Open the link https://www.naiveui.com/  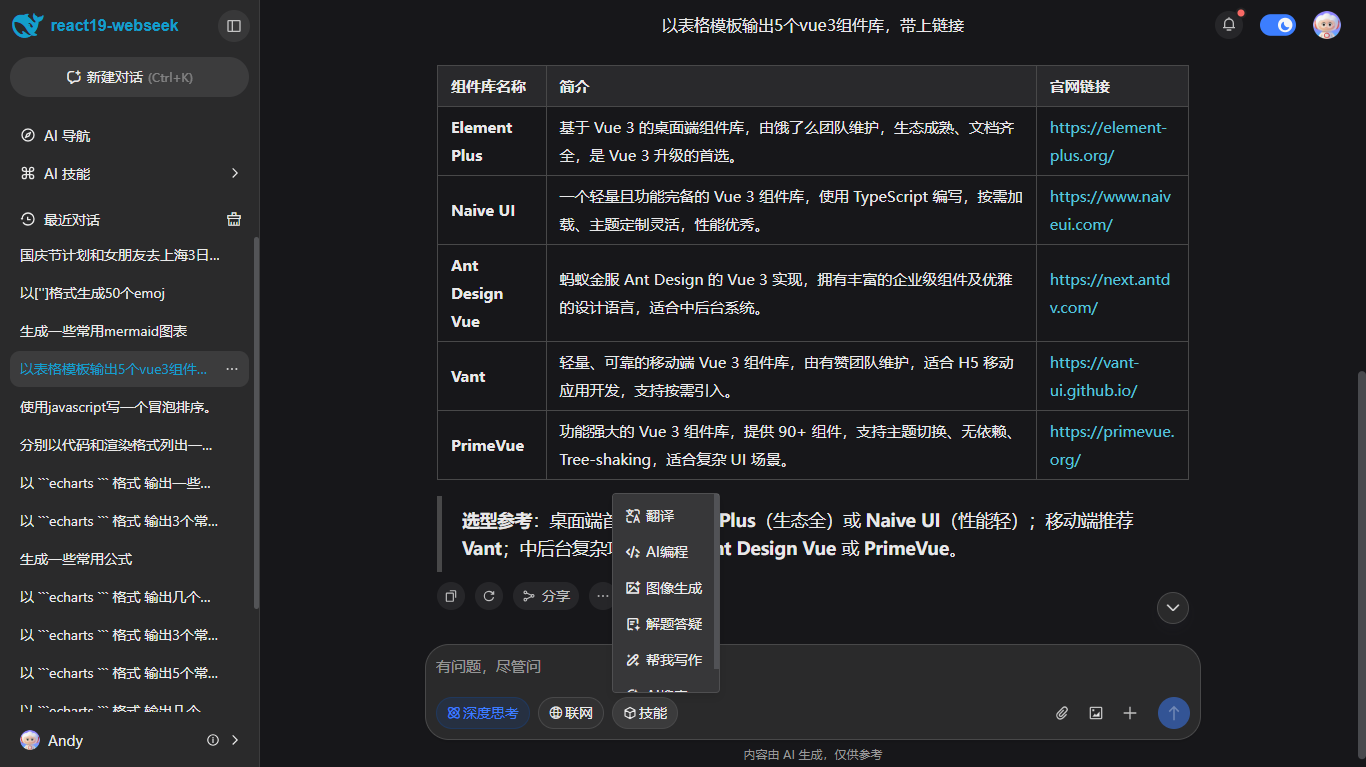point(1110,210)
